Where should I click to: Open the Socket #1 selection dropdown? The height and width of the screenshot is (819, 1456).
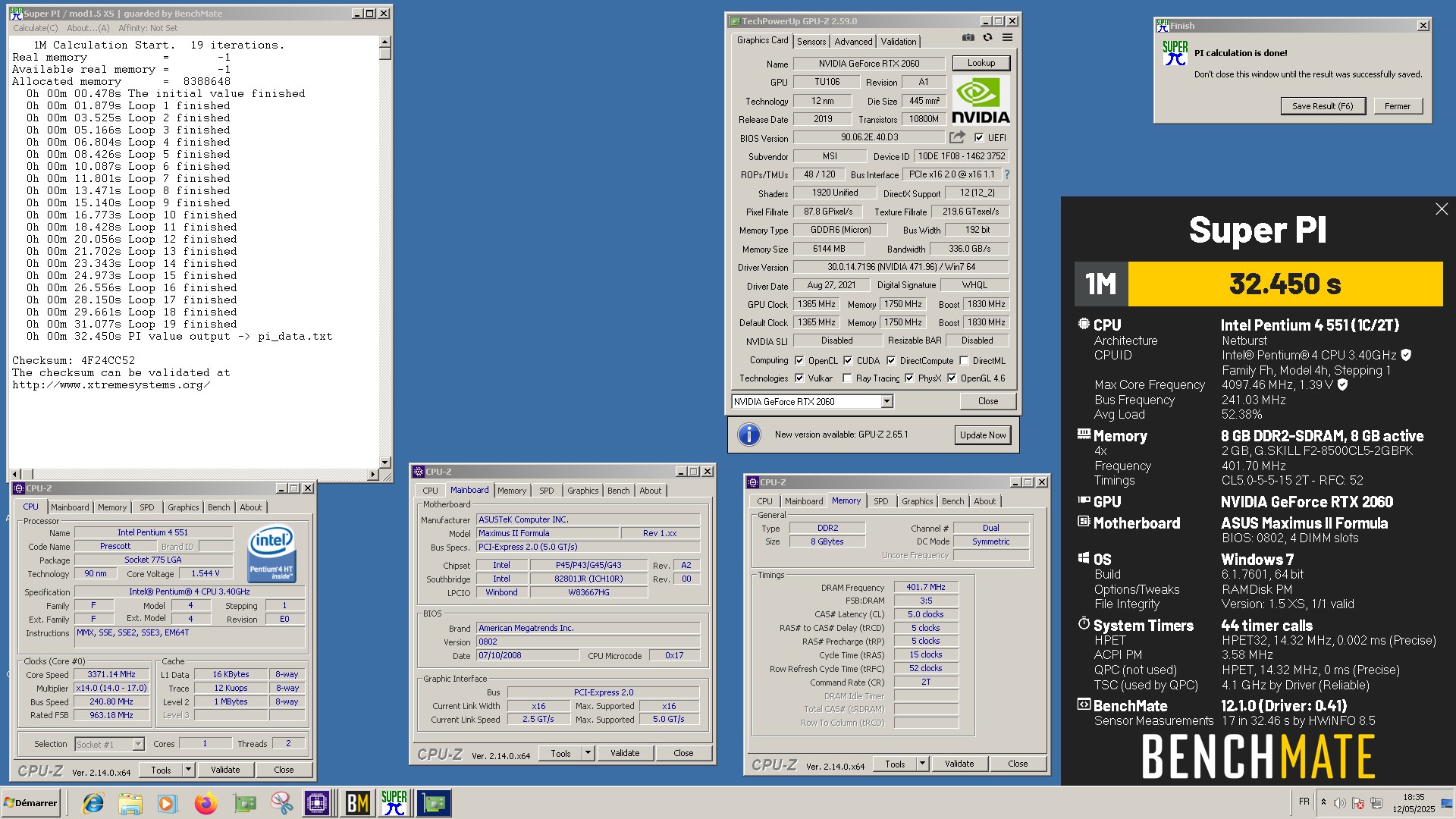point(138,744)
